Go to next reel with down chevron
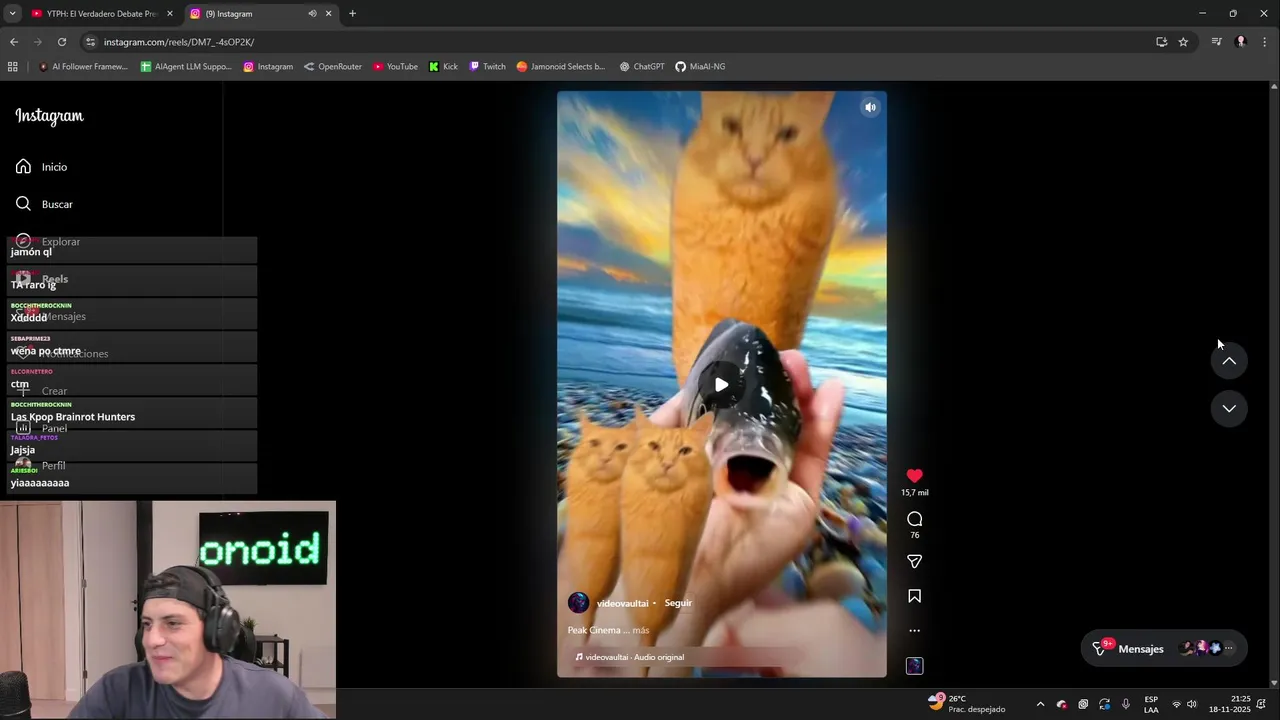 (1229, 408)
